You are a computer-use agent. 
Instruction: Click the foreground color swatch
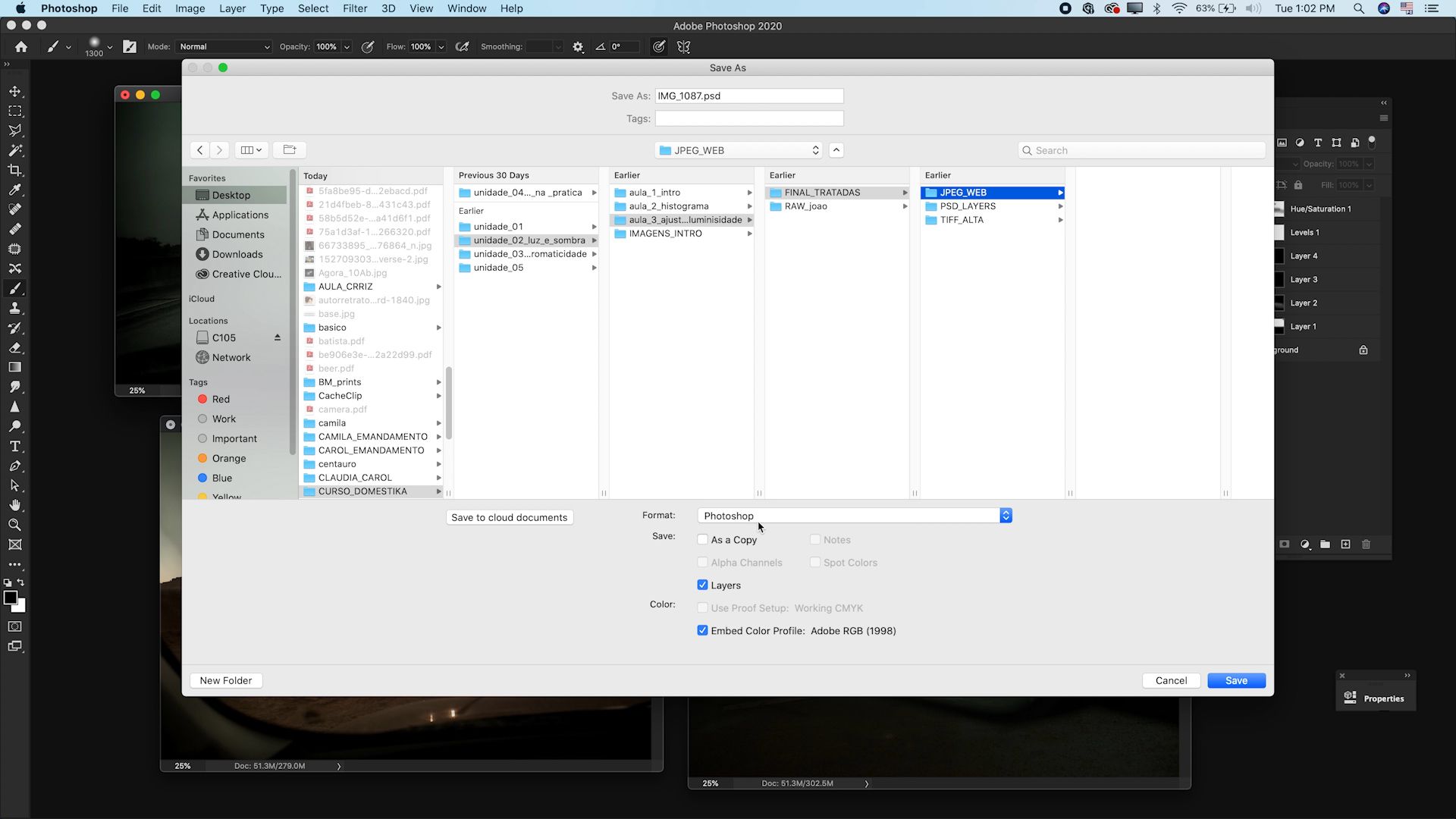pyautogui.click(x=11, y=598)
